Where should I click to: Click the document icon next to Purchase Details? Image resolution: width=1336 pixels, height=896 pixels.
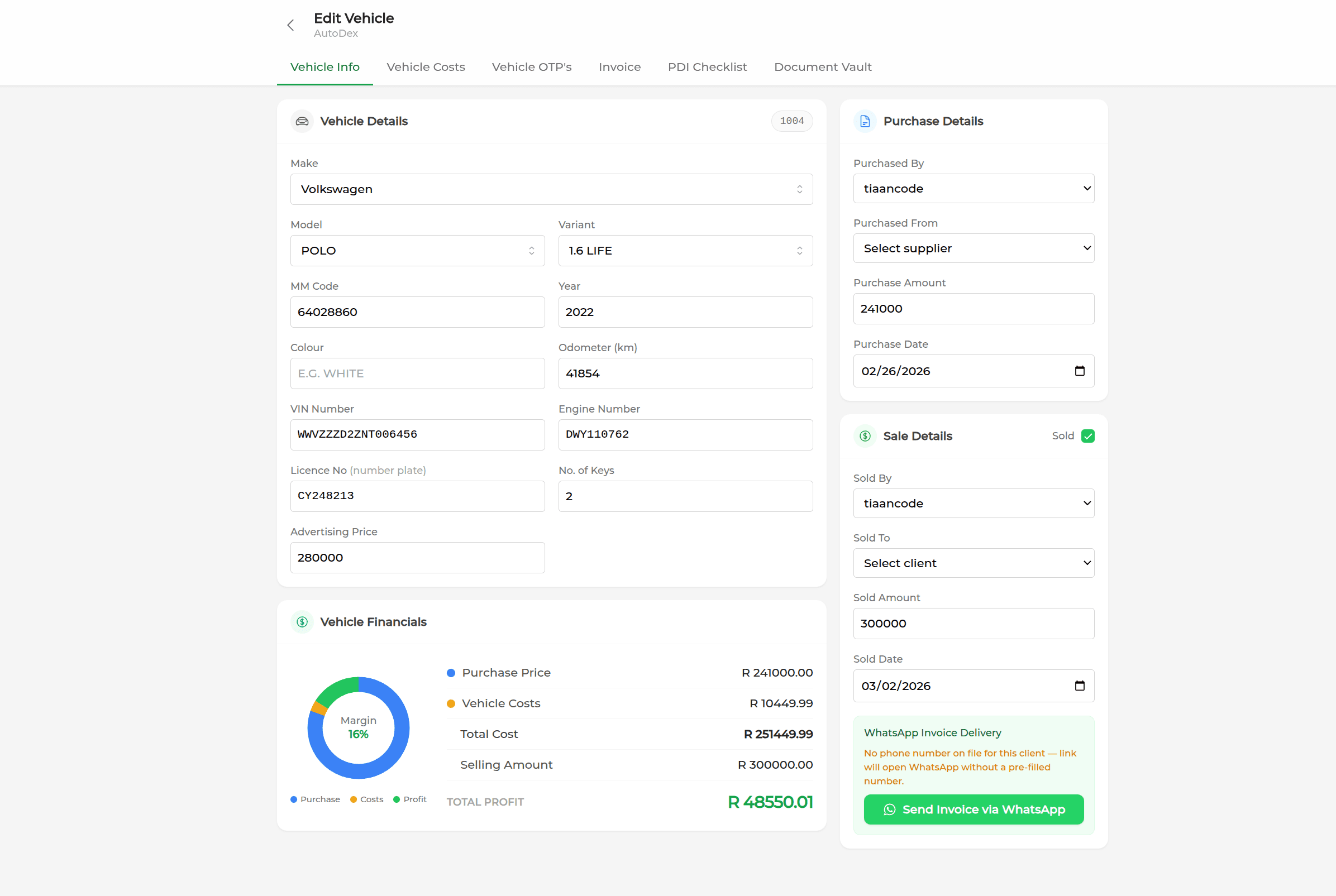tap(865, 121)
